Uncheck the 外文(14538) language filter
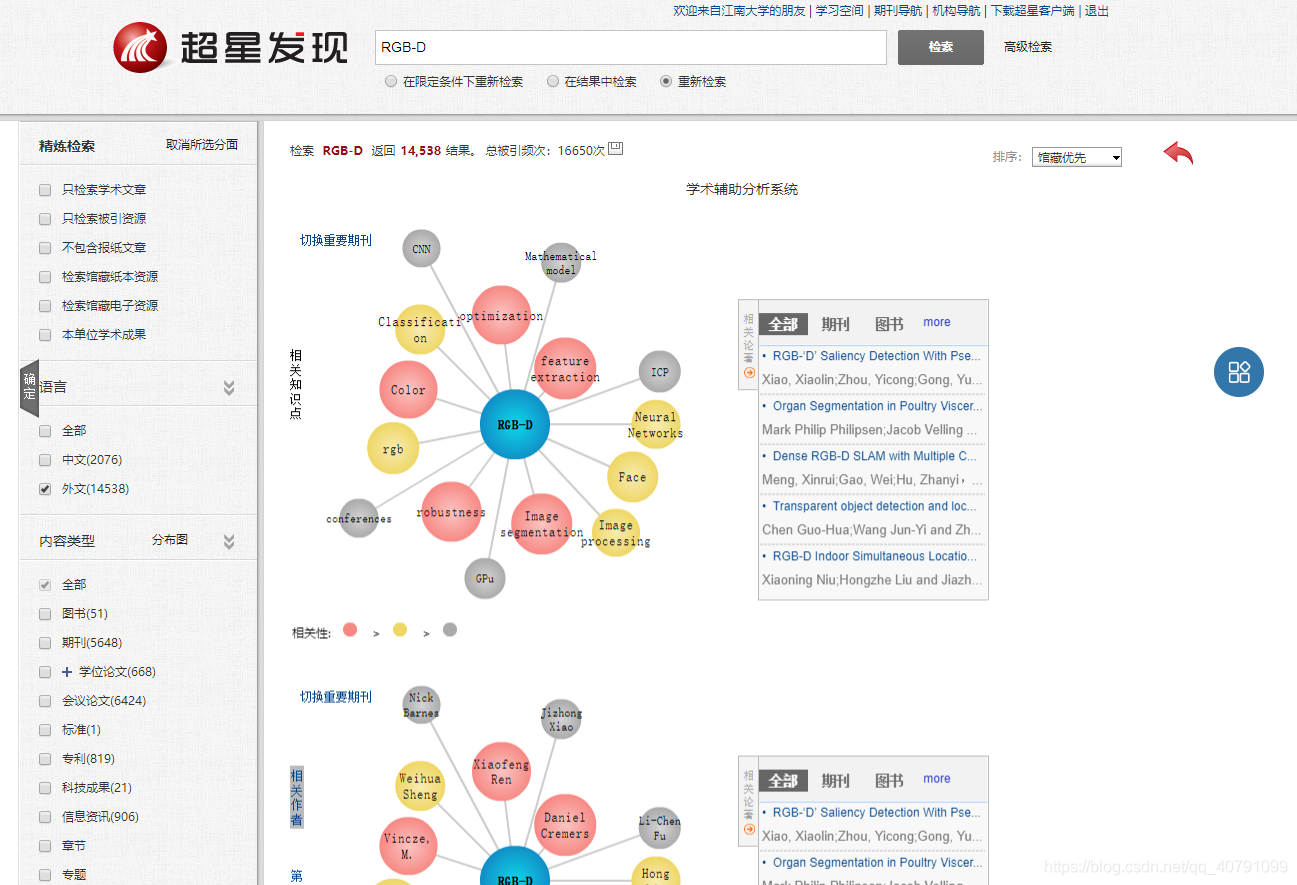This screenshot has height=885, width=1297. 45,489
